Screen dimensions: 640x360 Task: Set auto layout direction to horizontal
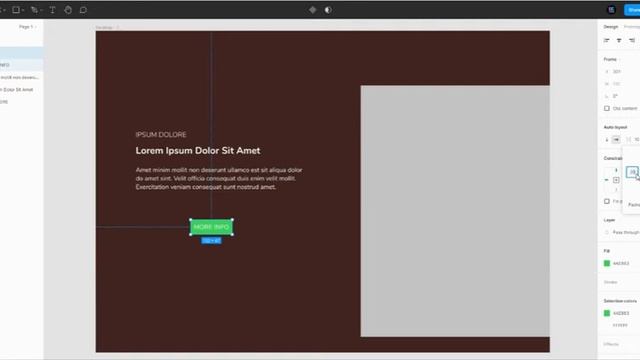coord(616,140)
